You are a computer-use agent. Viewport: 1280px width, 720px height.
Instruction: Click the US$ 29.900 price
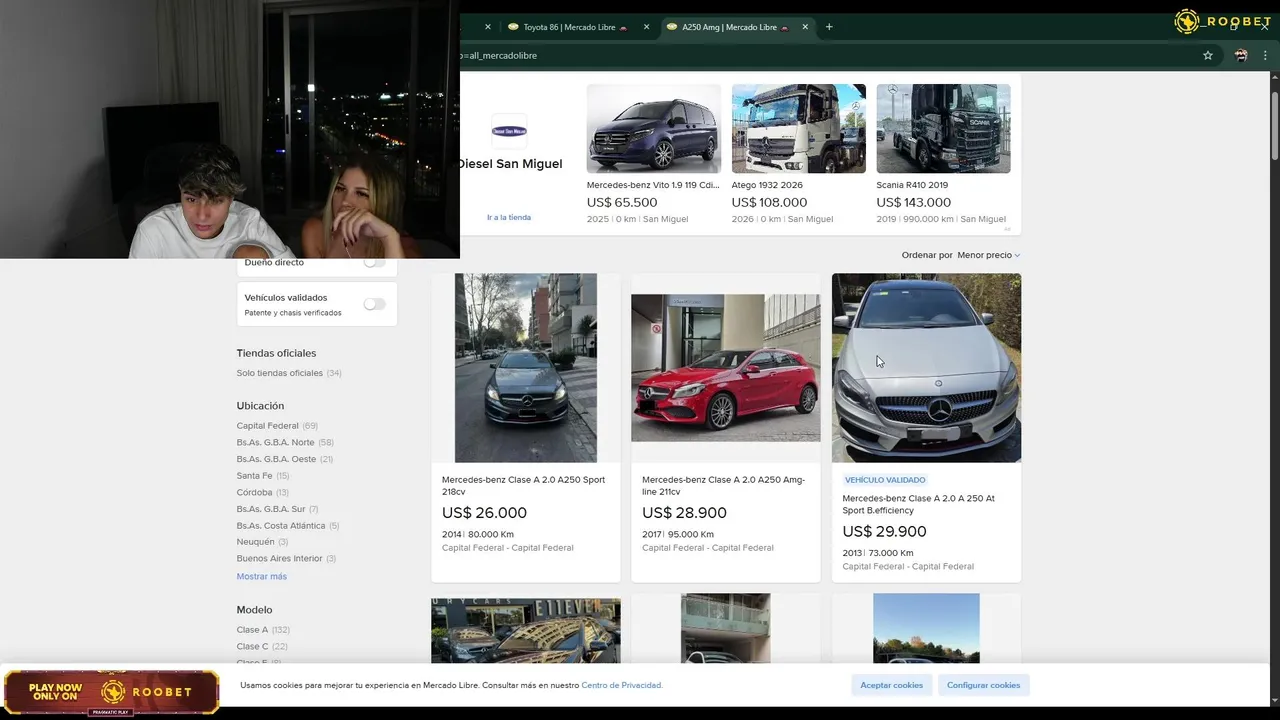pos(884,532)
